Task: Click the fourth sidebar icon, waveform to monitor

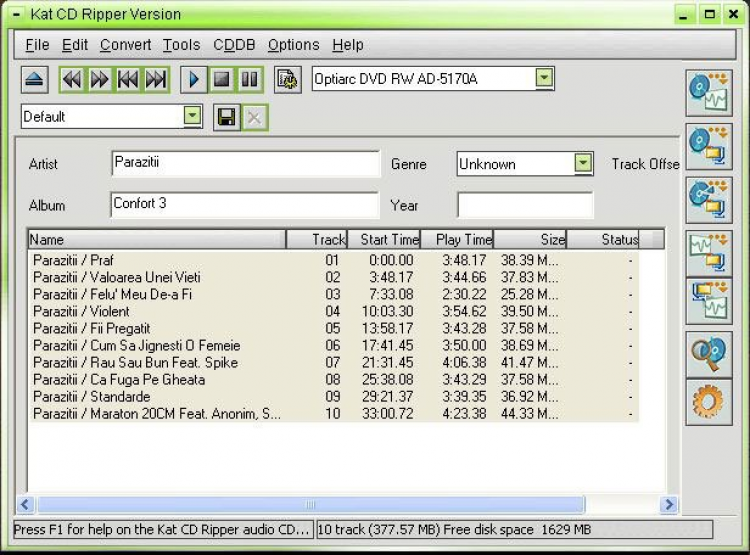Action: (x=709, y=254)
